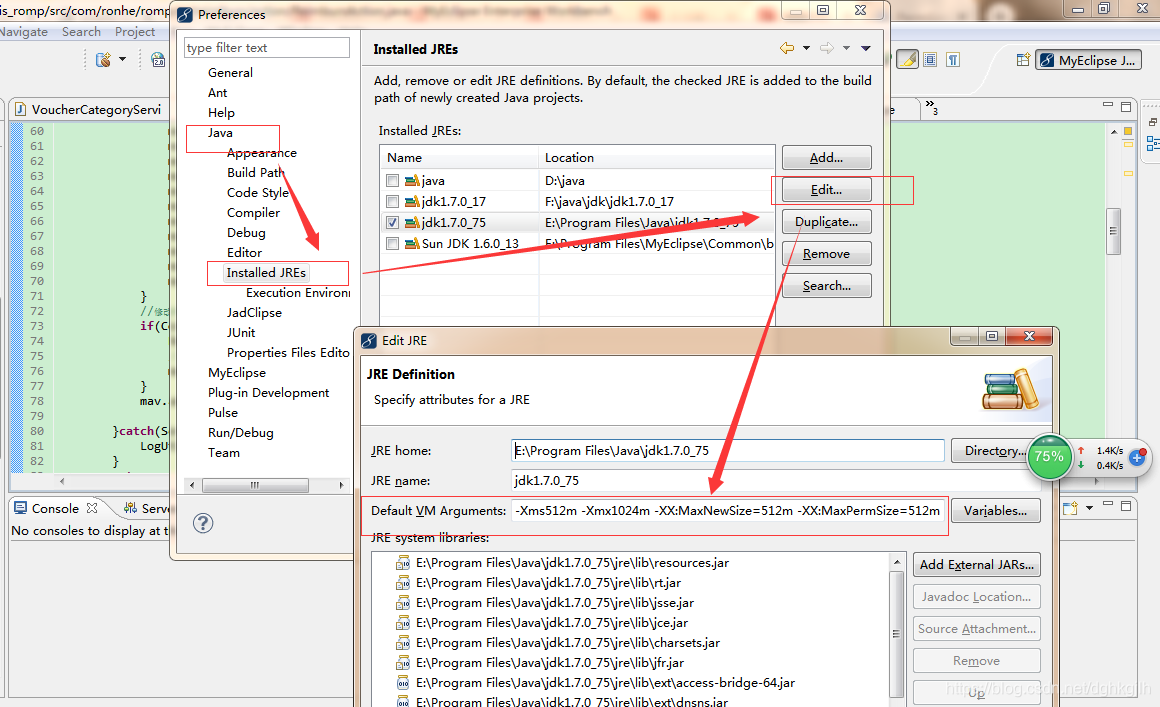1160x707 pixels.
Task: Select charsets.jar library entry
Action: click(567, 643)
